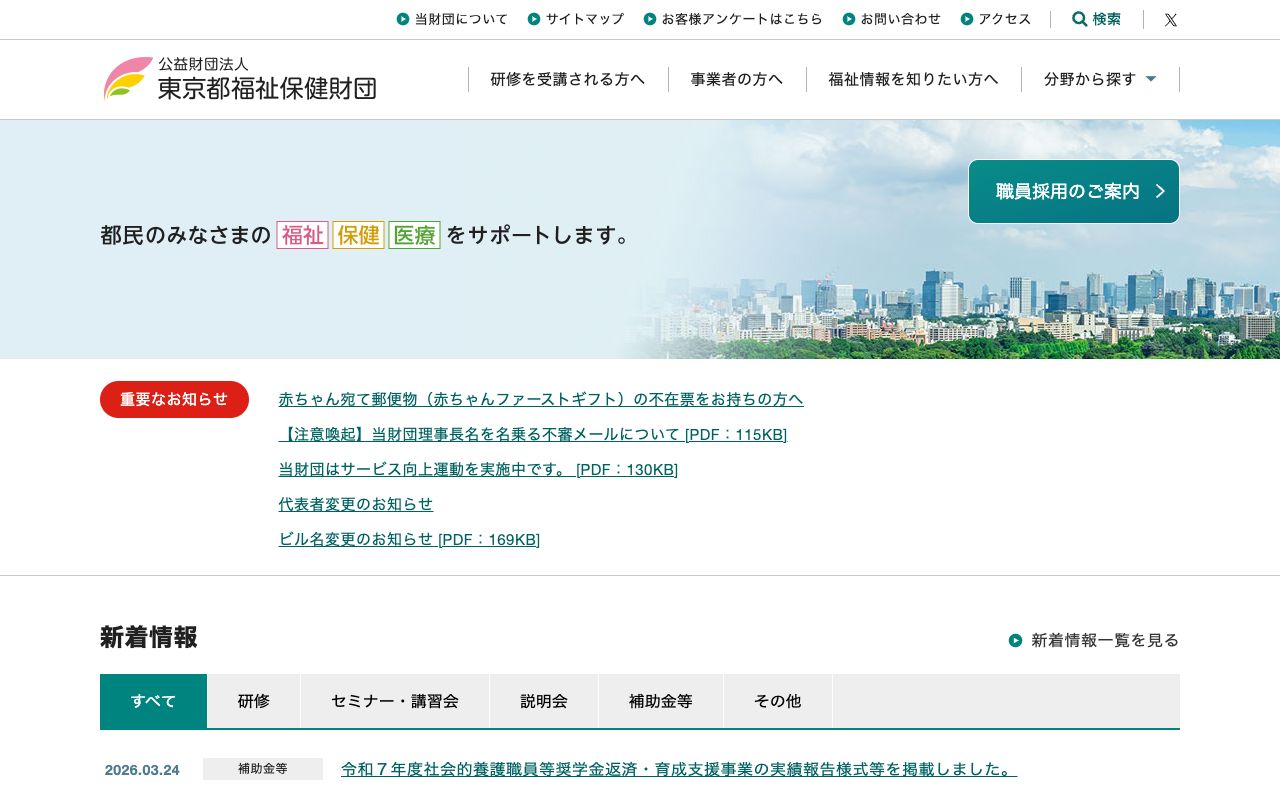Open the 代表者変更のお知らせ link
The height and width of the screenshot is (800, 1280).
355,504
